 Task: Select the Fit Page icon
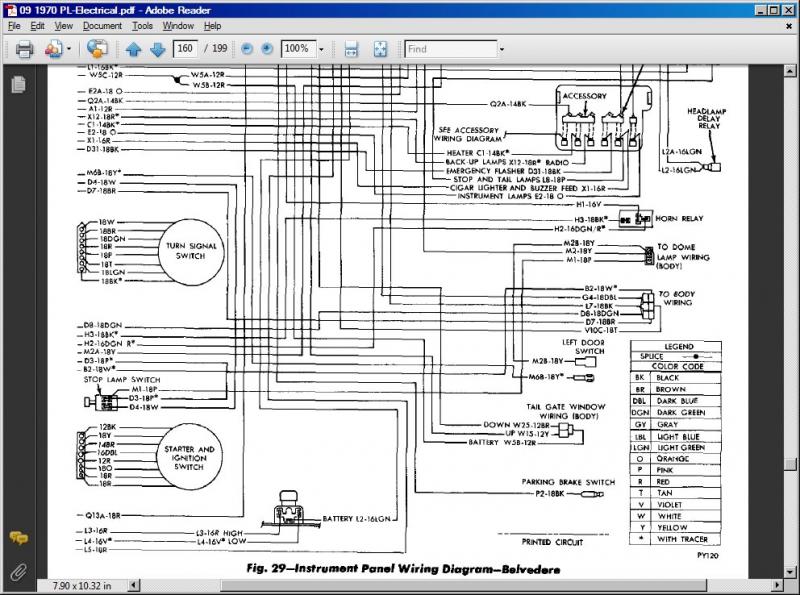(x=380, y=49)
